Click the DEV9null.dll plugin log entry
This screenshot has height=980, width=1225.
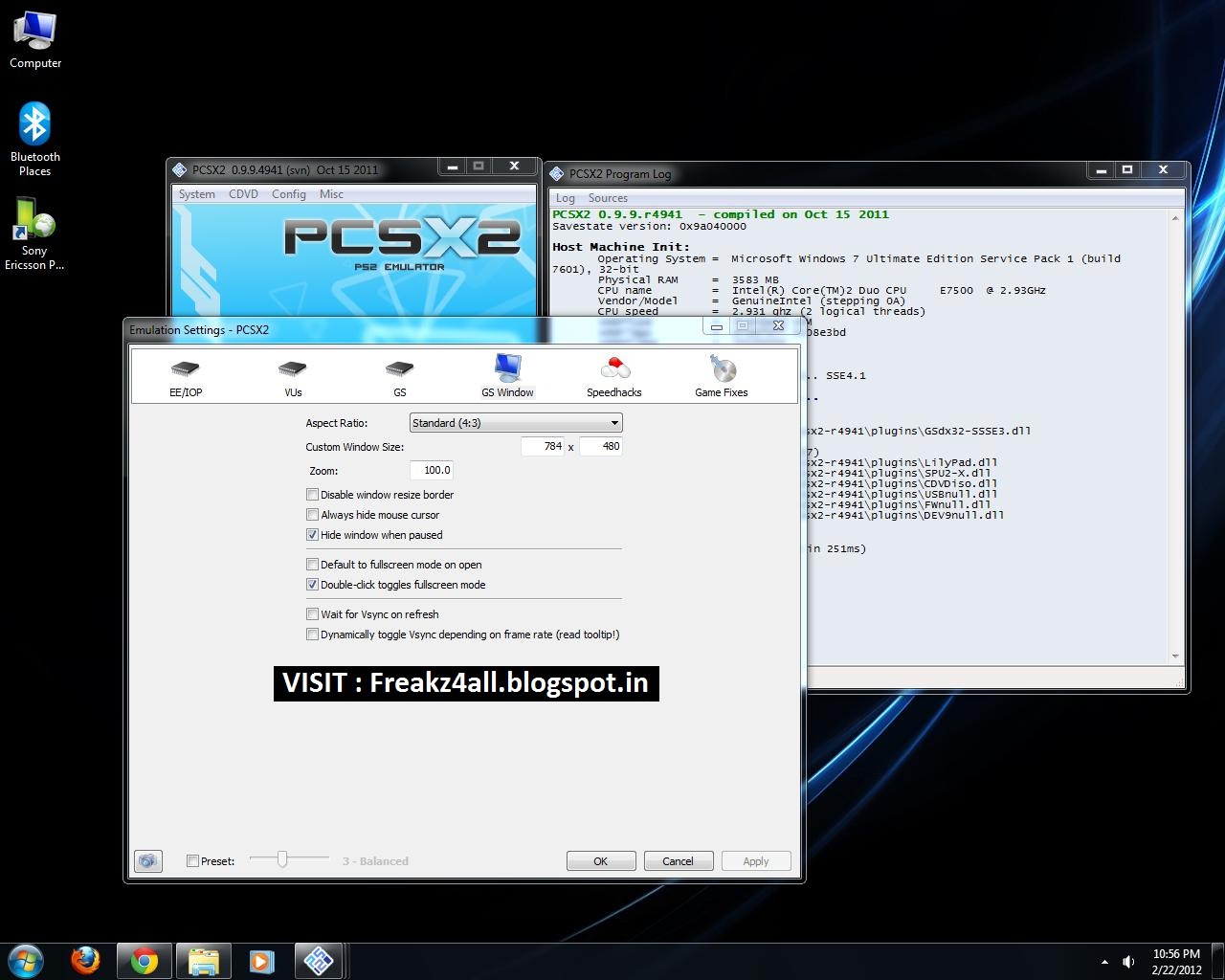pos(906,515)
